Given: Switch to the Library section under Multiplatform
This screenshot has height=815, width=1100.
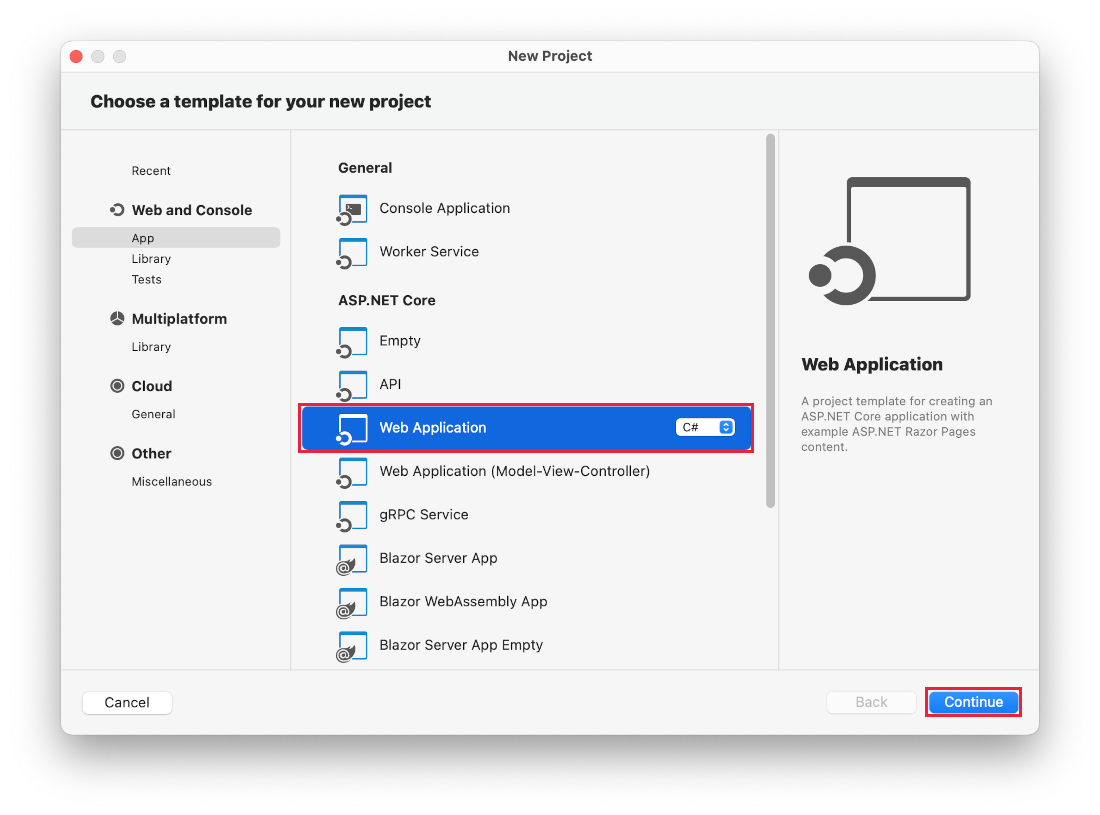Looking at the screenshot, I should pos(151,347).
